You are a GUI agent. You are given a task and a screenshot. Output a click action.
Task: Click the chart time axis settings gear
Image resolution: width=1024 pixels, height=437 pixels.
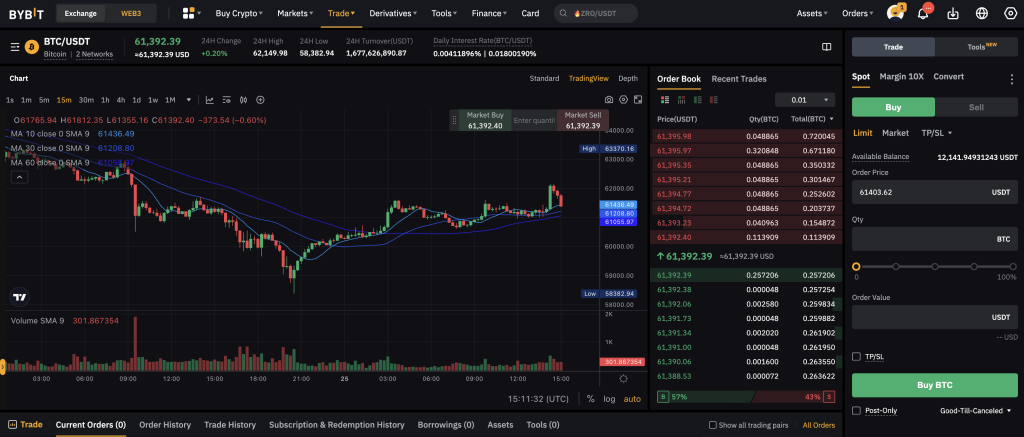(623, 379)
